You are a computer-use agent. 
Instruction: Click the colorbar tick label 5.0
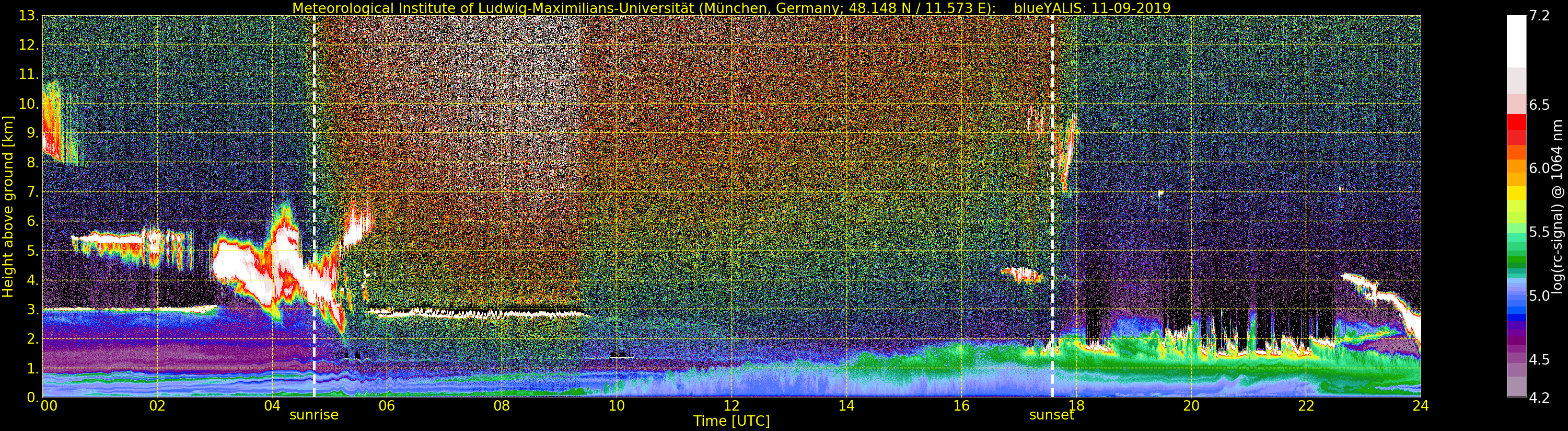coord(1539,296)
